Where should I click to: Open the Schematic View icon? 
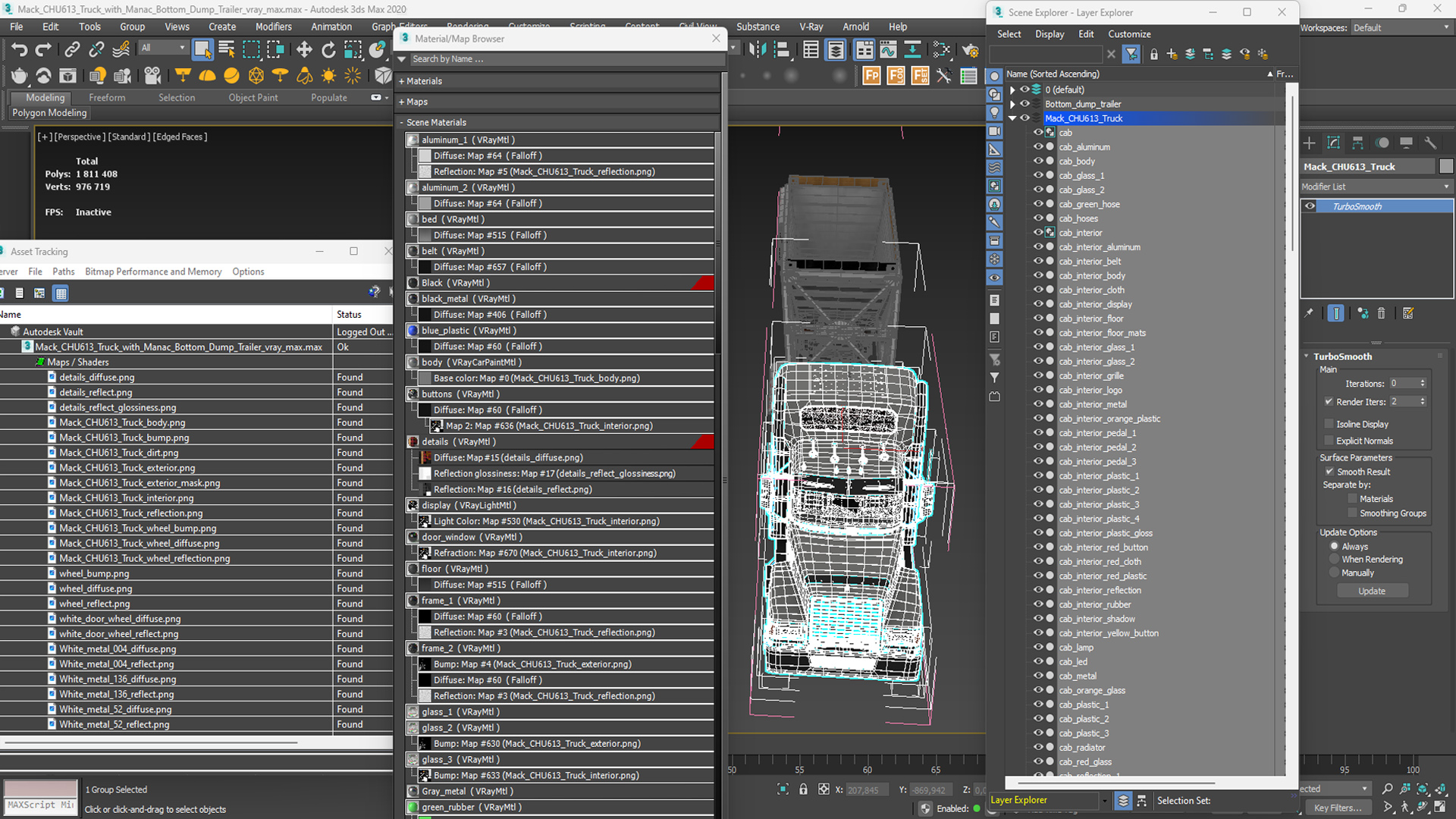tap(912, 50)
